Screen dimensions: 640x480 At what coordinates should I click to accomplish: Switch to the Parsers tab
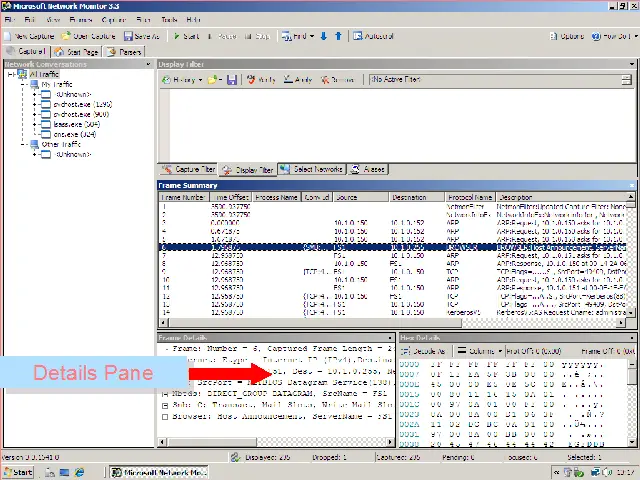pyautogui.click(x=124, y=52)
